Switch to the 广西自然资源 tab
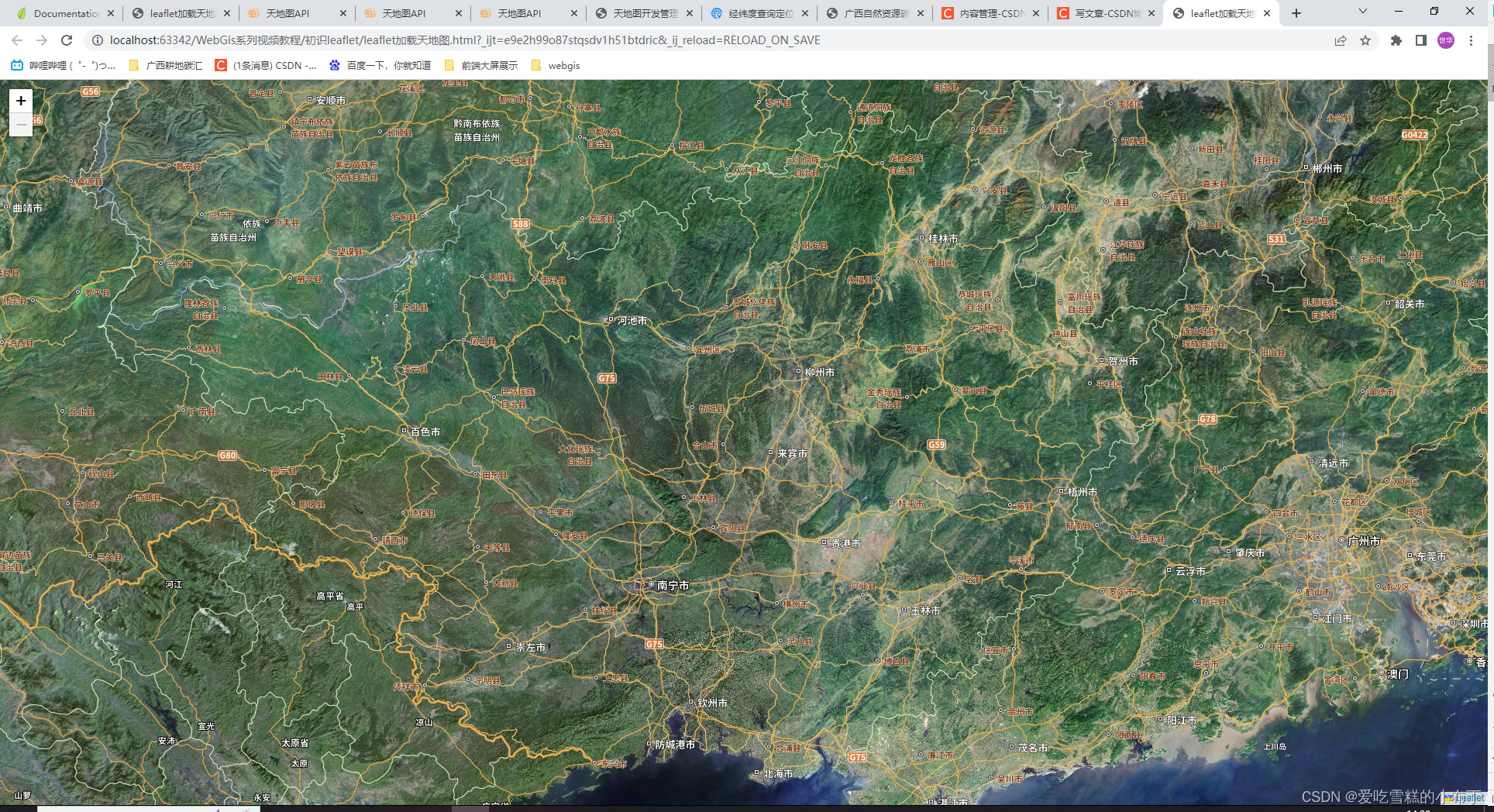The width and height of the screenshot is (1494, 812). 876,13
